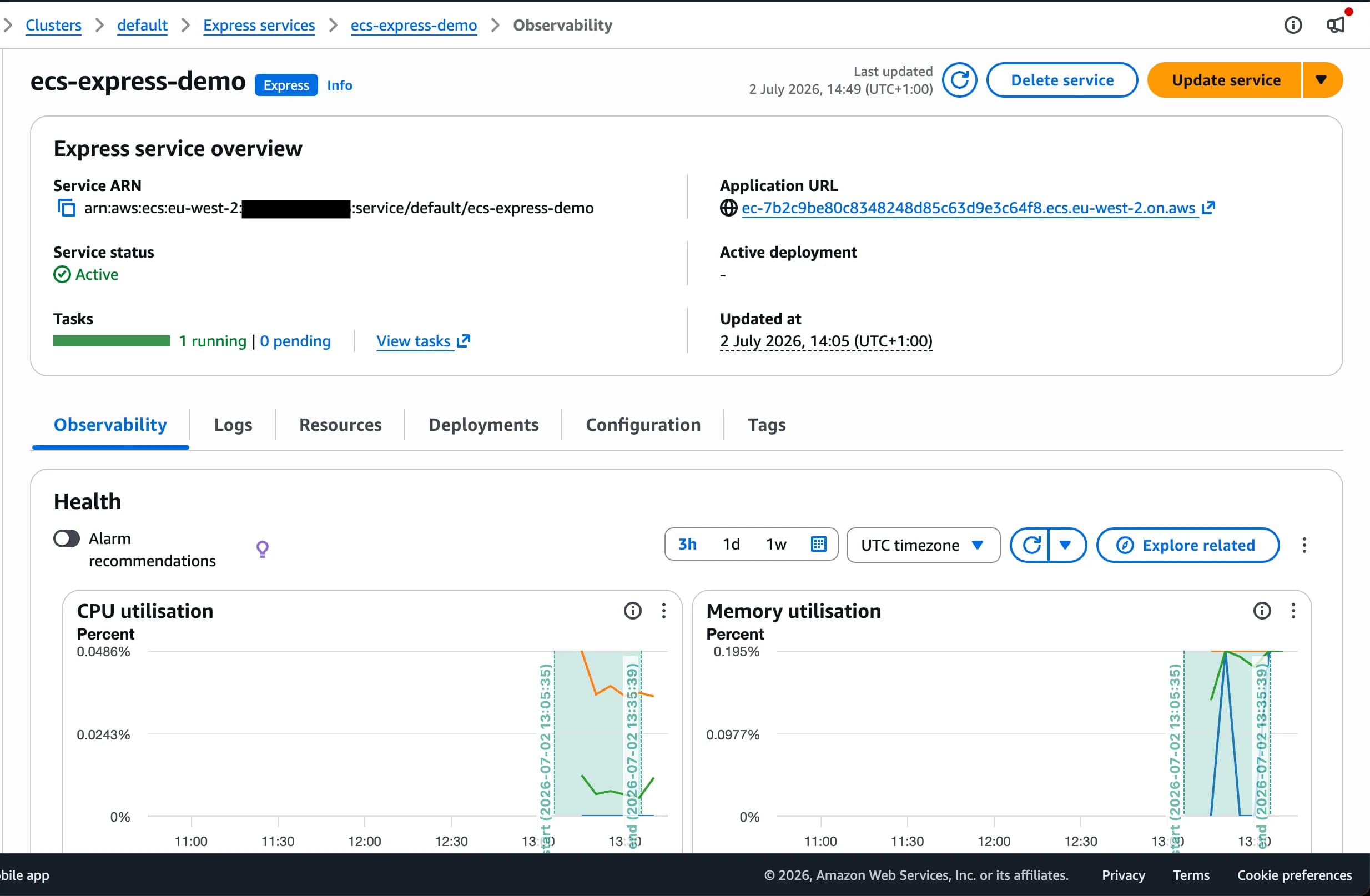Click the green tasks progress bar
This screenshot has height=896, width=1370.
(x=112, y=341)
